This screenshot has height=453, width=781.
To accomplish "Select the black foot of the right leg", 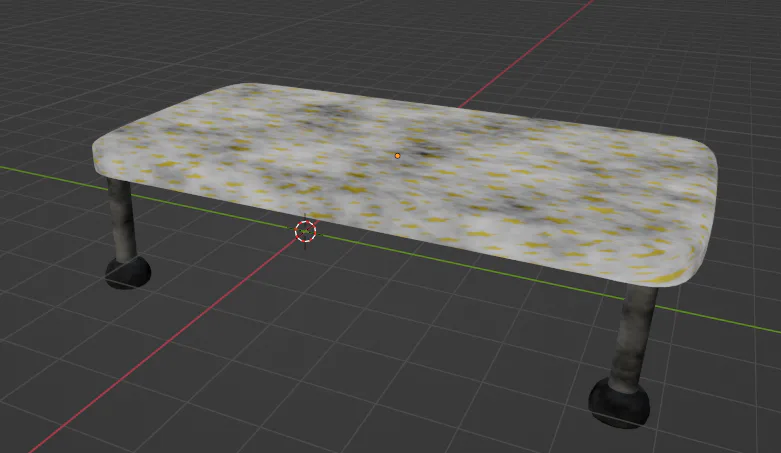I will pyautogui.click(x=619, y=403).
